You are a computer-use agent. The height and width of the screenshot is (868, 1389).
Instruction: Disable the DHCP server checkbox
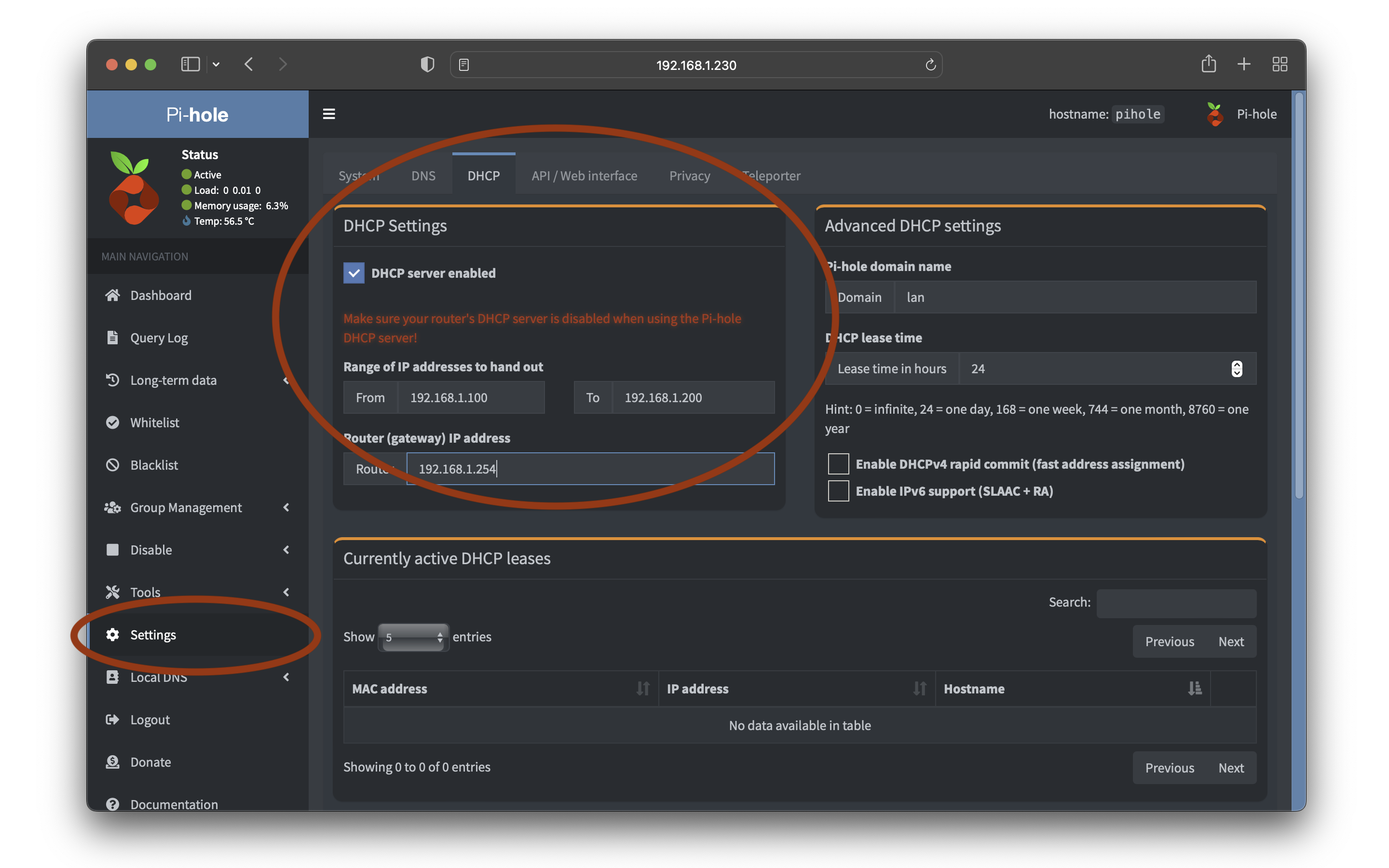354,272
